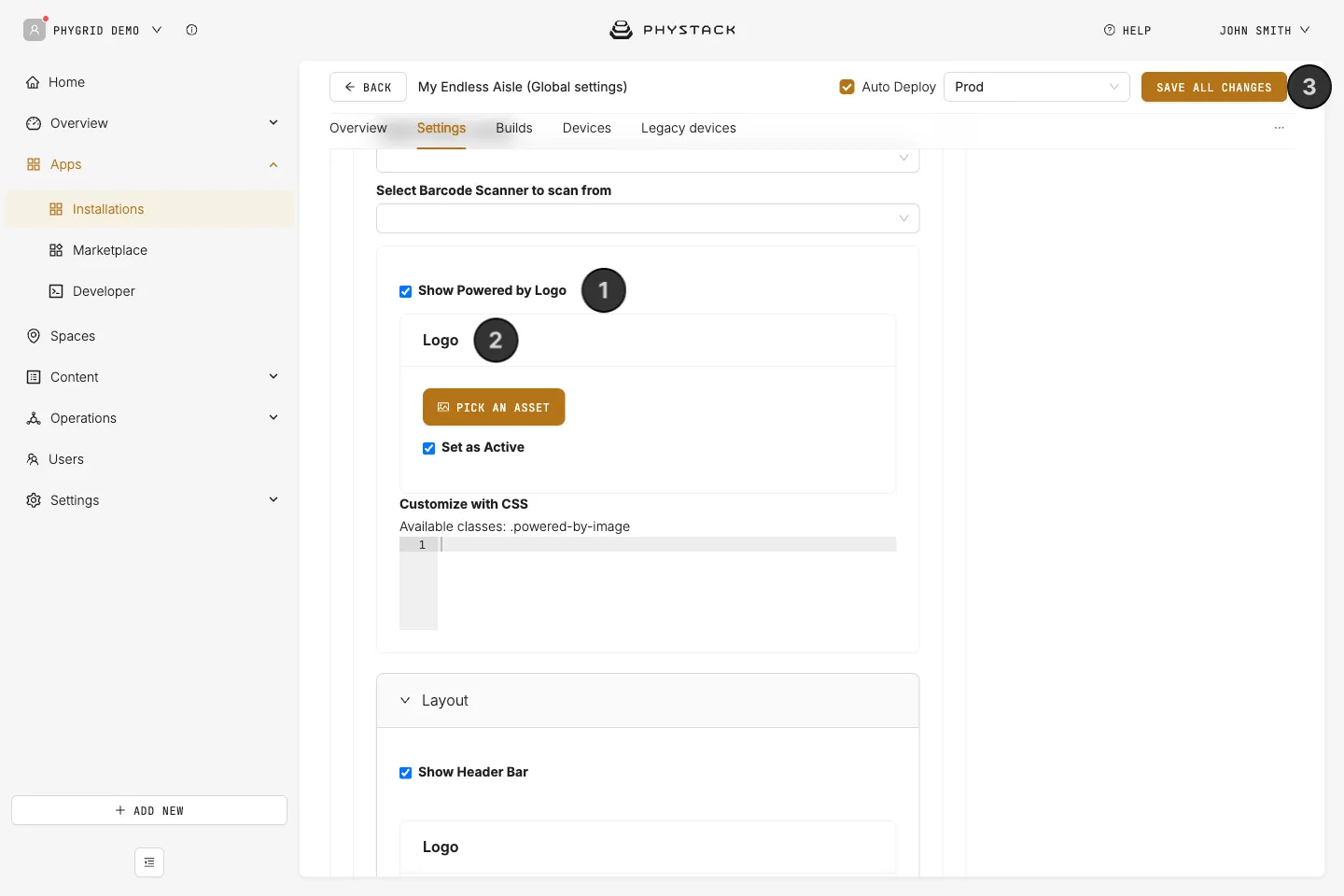Open the Legacy devices tab
The image size is (1344, 896).
(689, 128)
